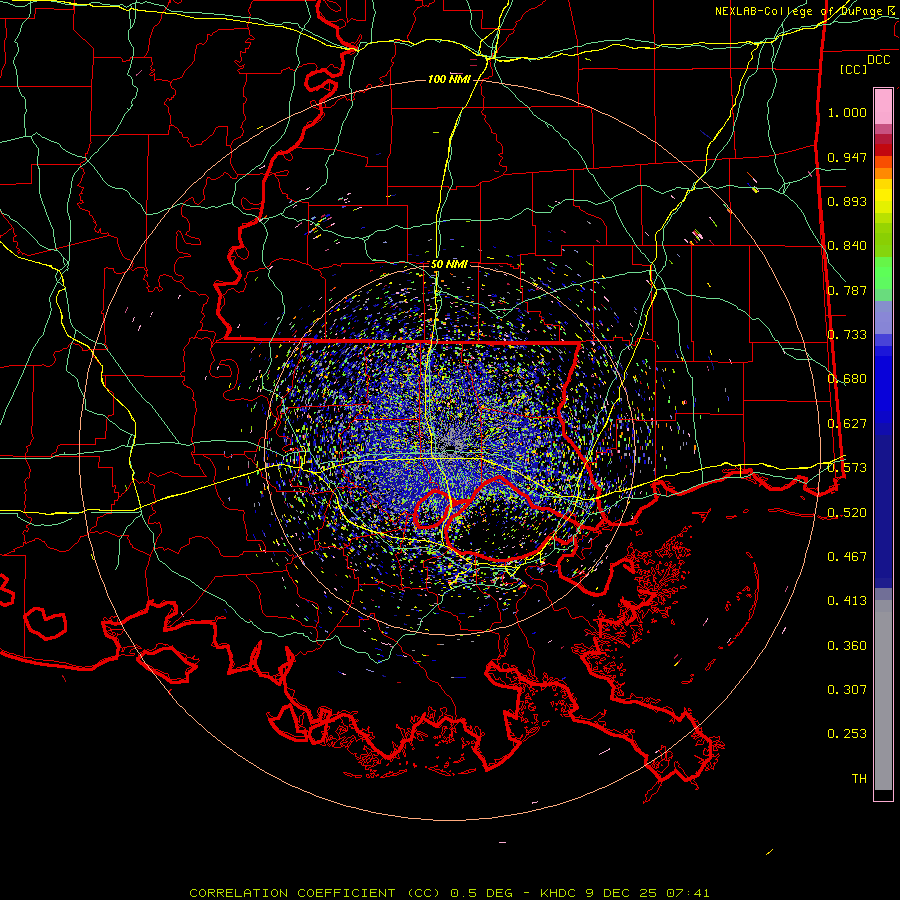The height and width of the screenshot is (900, 900).
Task: Click the TH threshold label
Action: [859, 778]
